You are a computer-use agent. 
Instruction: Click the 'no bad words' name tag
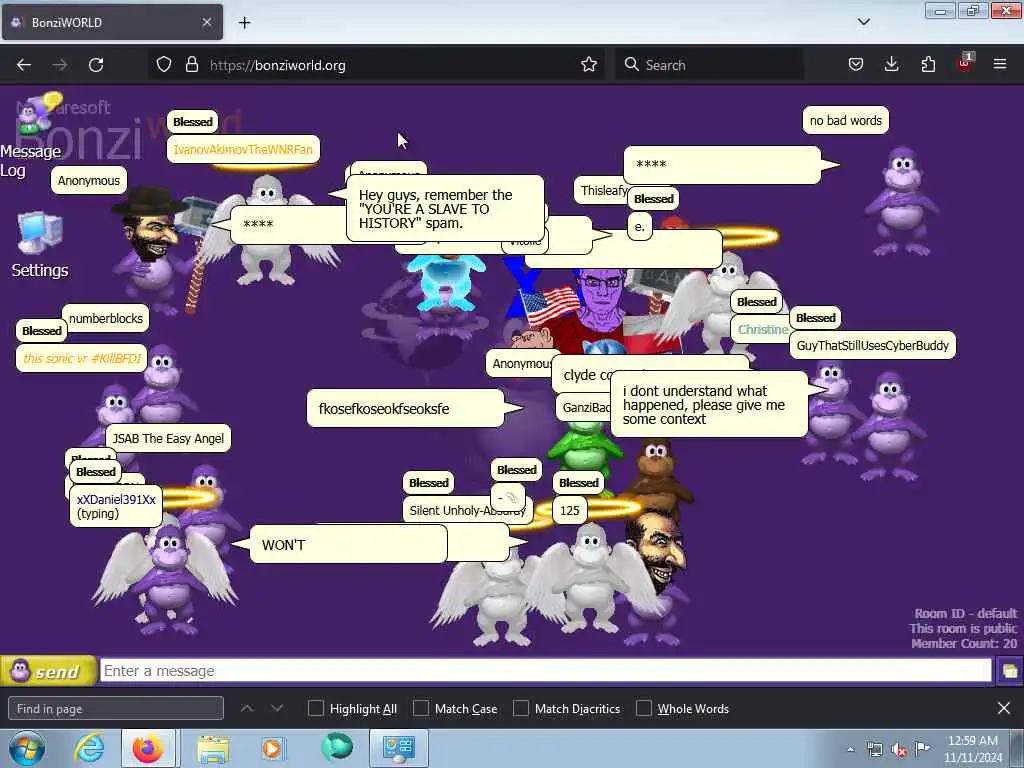point(846,120)
